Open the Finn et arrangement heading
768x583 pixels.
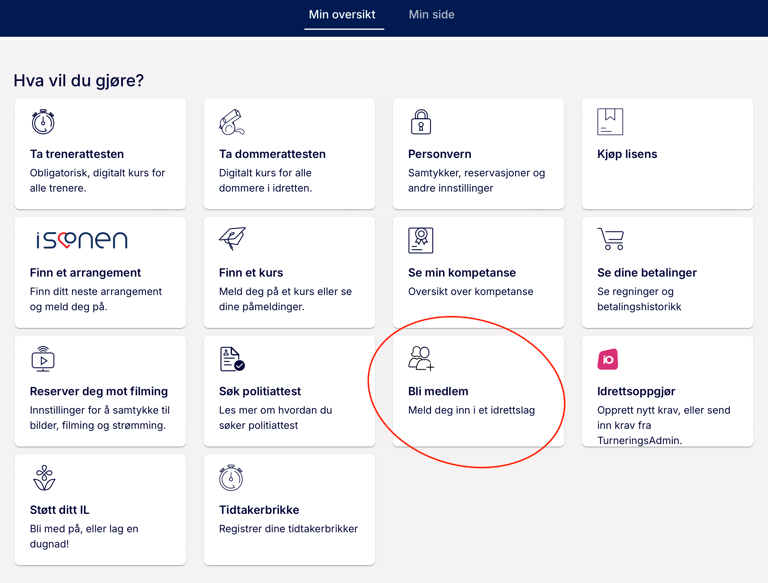click(85, 272)
